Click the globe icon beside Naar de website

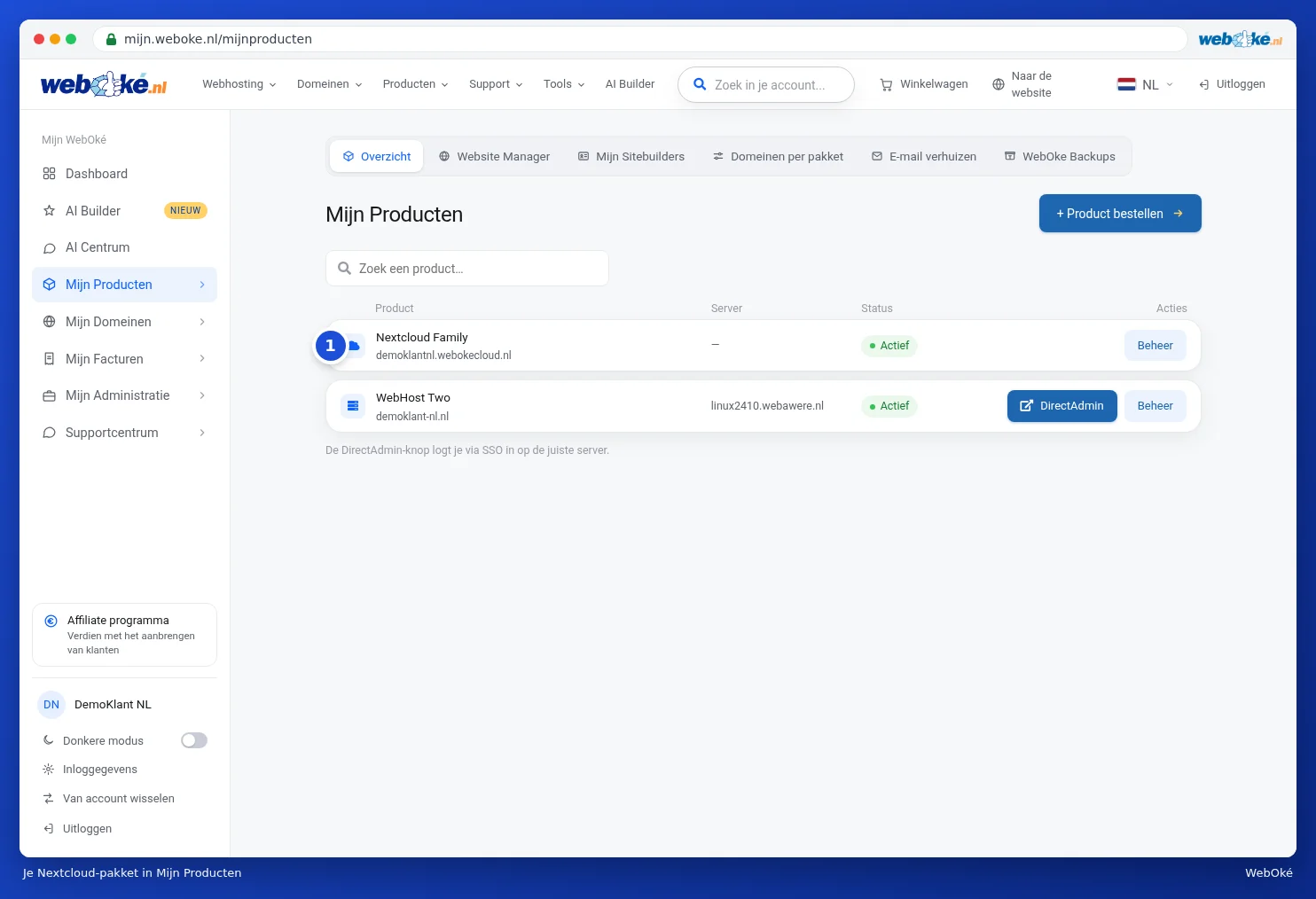[999, 85]
